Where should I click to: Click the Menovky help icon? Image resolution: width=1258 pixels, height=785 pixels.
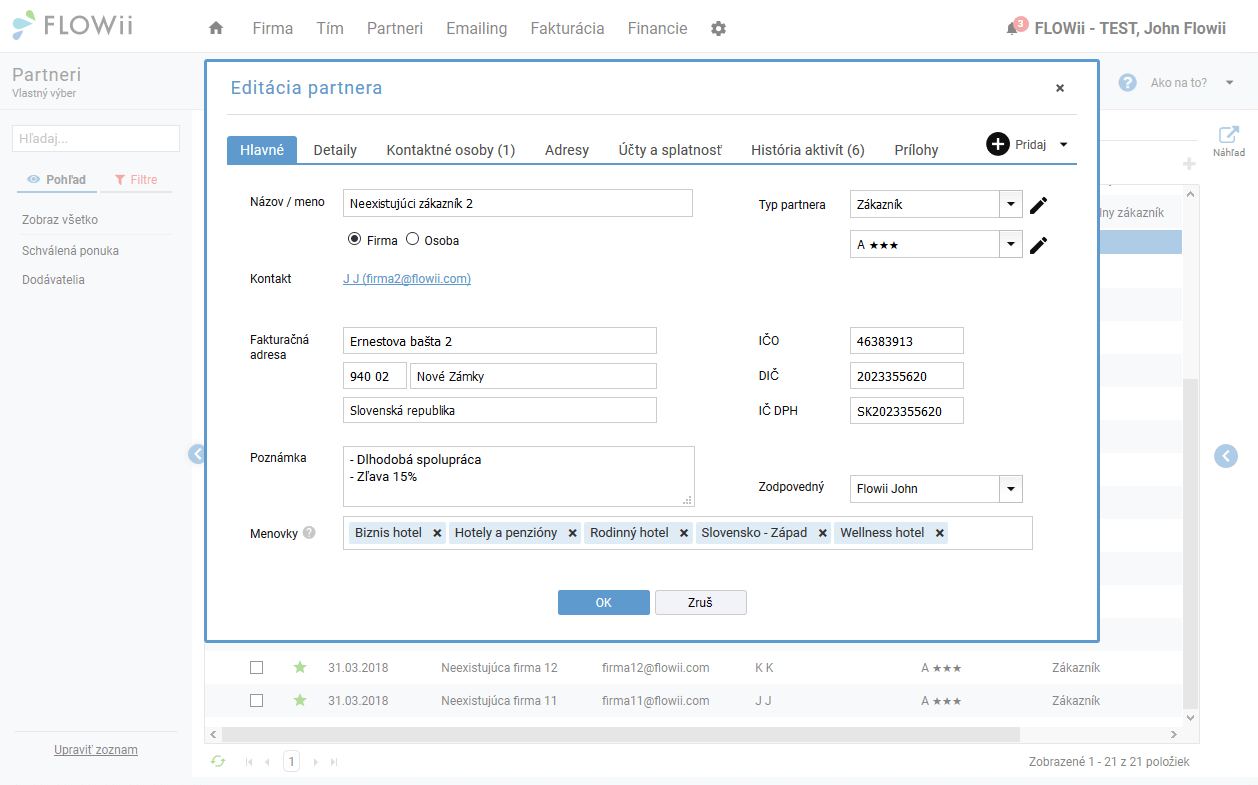[309, 533]
